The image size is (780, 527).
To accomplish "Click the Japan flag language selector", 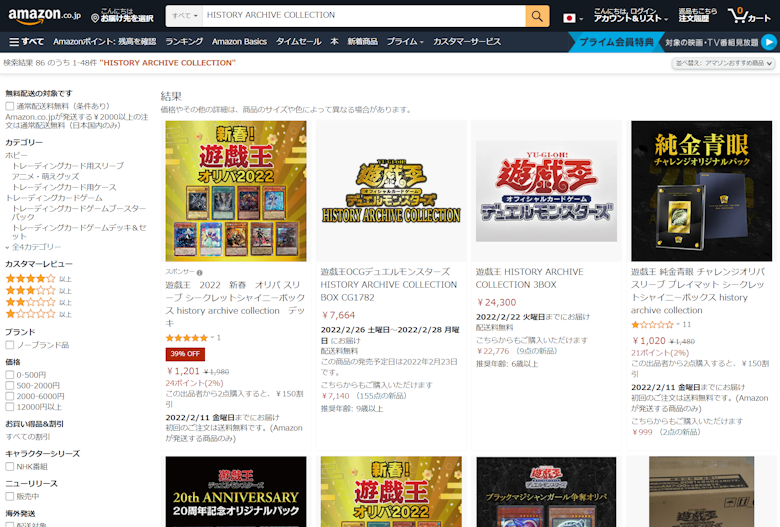I will click(x=573, y=18).
